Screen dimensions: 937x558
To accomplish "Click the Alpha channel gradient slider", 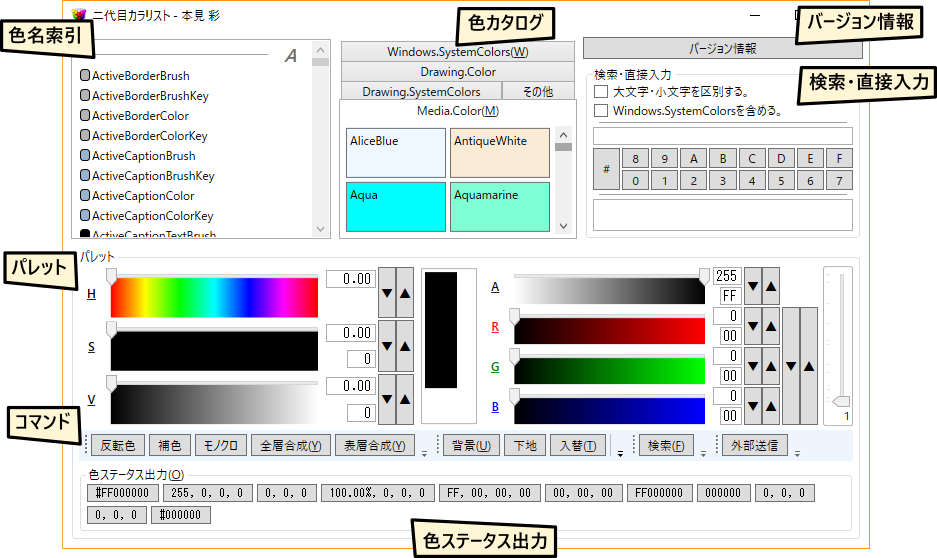I will pos(610,292).
